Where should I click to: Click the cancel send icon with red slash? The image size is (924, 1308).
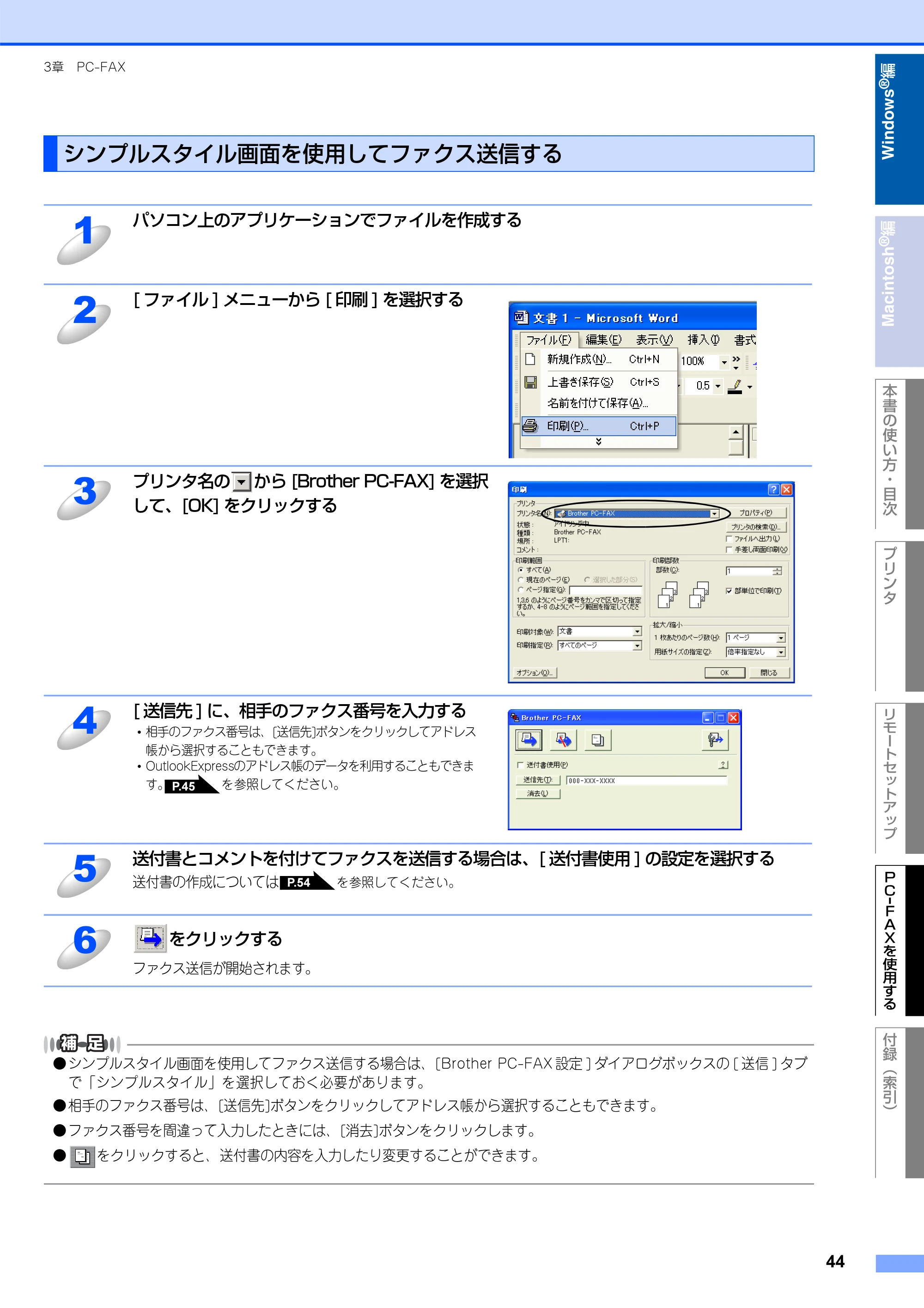pyautogui.click(x=563, y=739)
